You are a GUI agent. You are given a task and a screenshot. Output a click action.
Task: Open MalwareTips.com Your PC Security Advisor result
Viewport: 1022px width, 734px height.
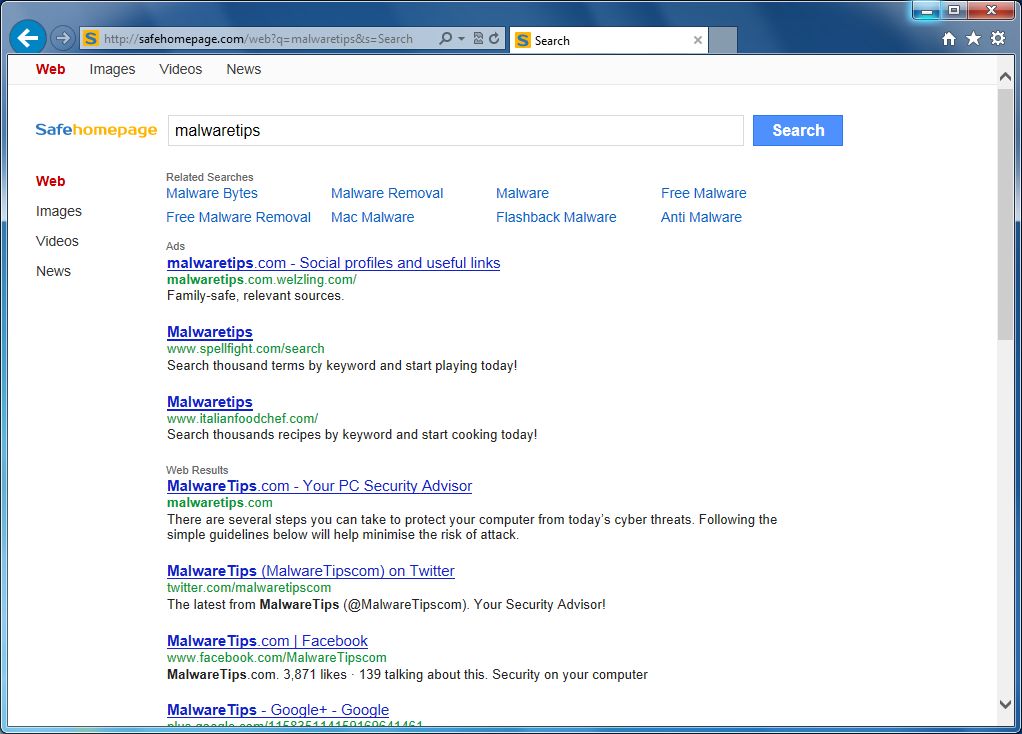[x=319, y=486]
